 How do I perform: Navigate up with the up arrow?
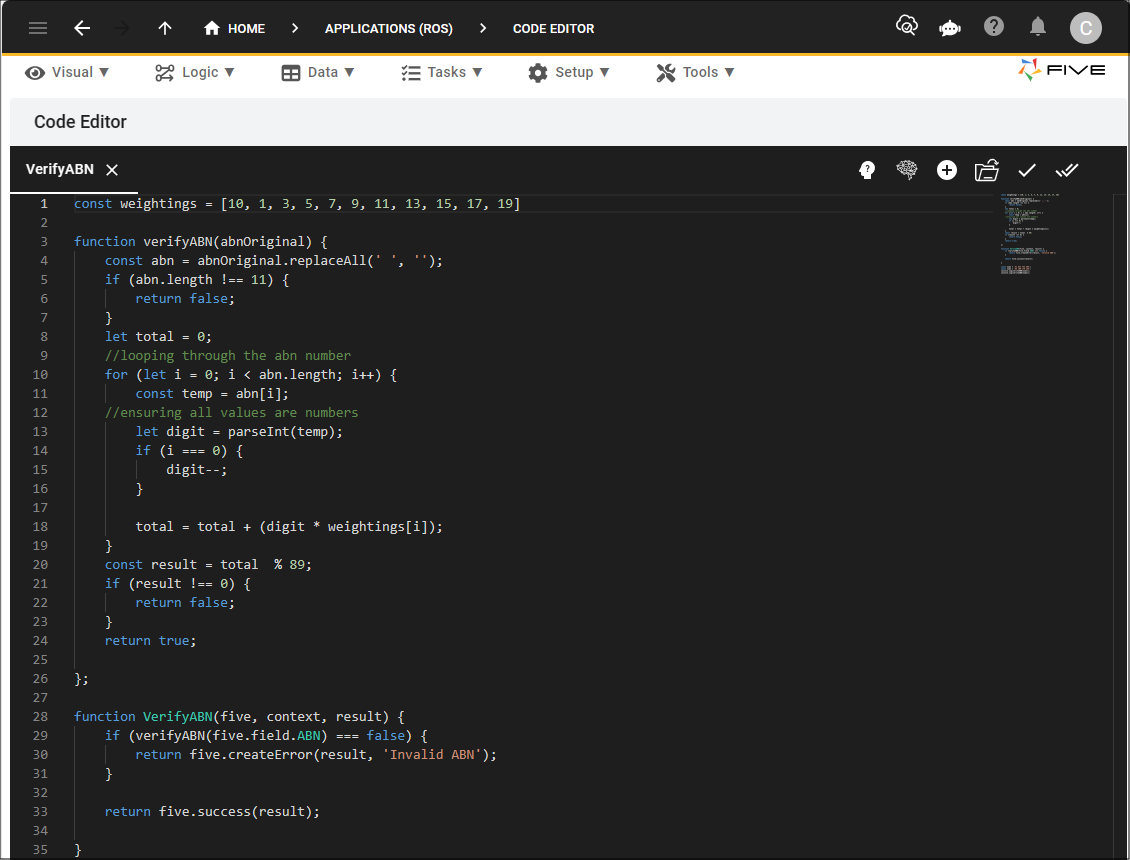point(164,28)
